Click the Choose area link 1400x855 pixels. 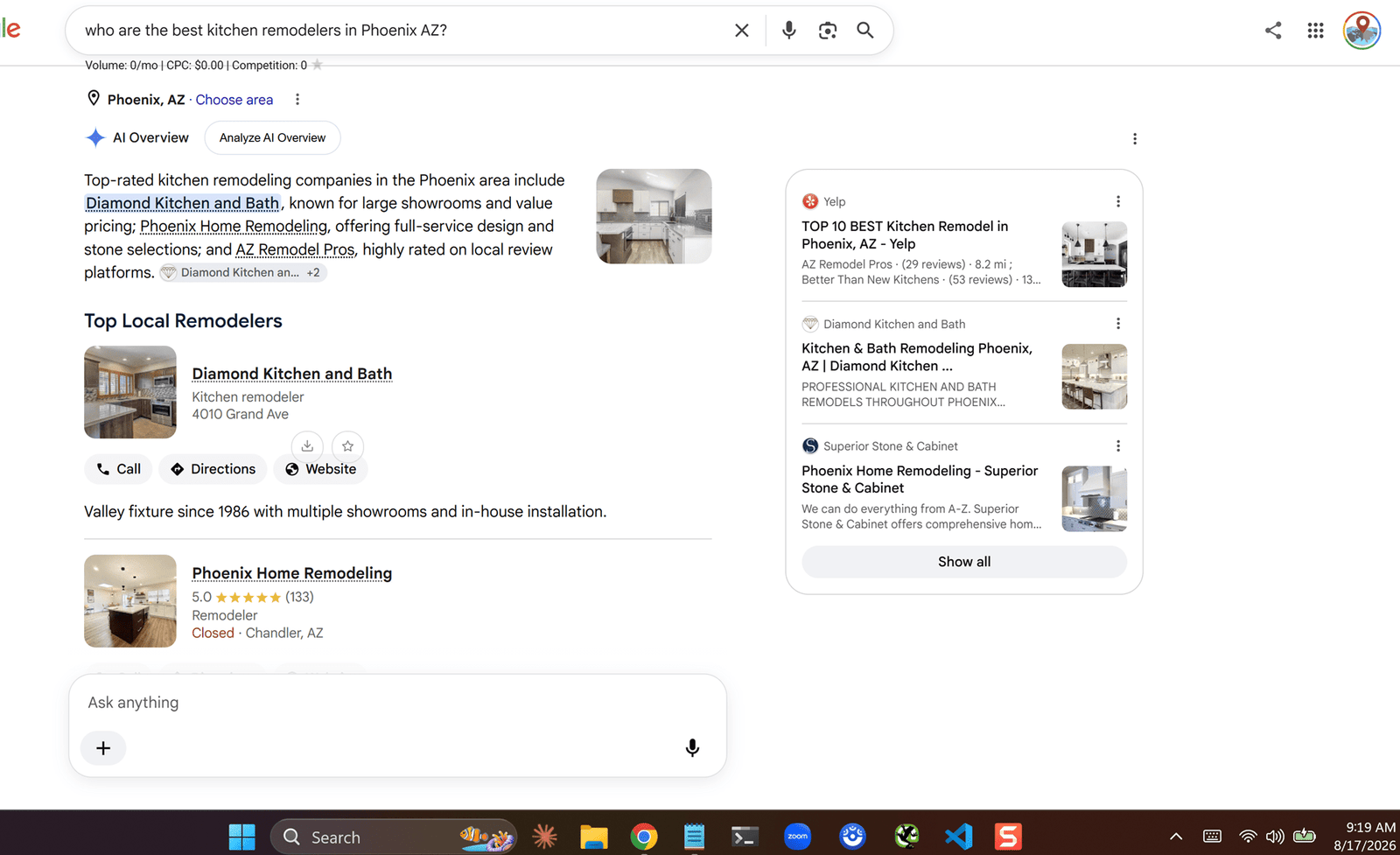point(234,100)
